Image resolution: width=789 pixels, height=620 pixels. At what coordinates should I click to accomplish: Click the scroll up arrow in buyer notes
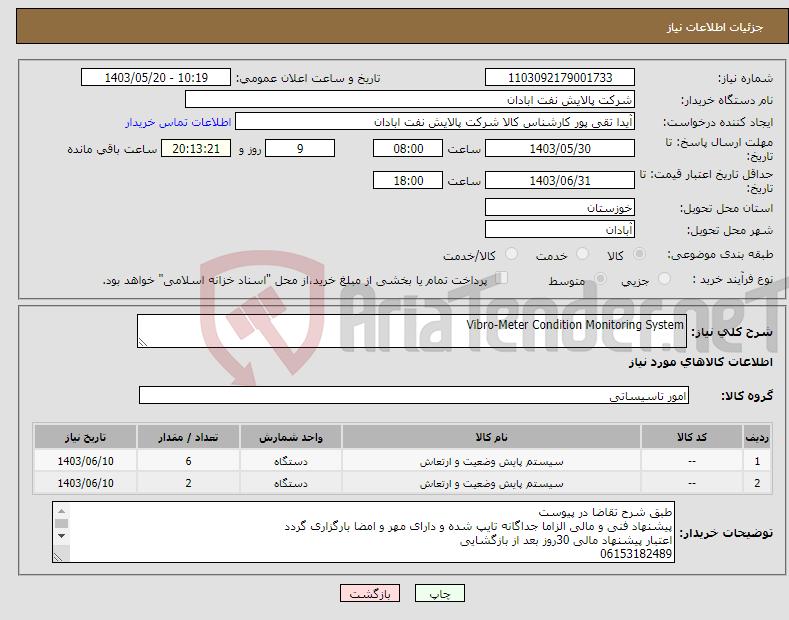pyautogui.click(x=61, y=510)
